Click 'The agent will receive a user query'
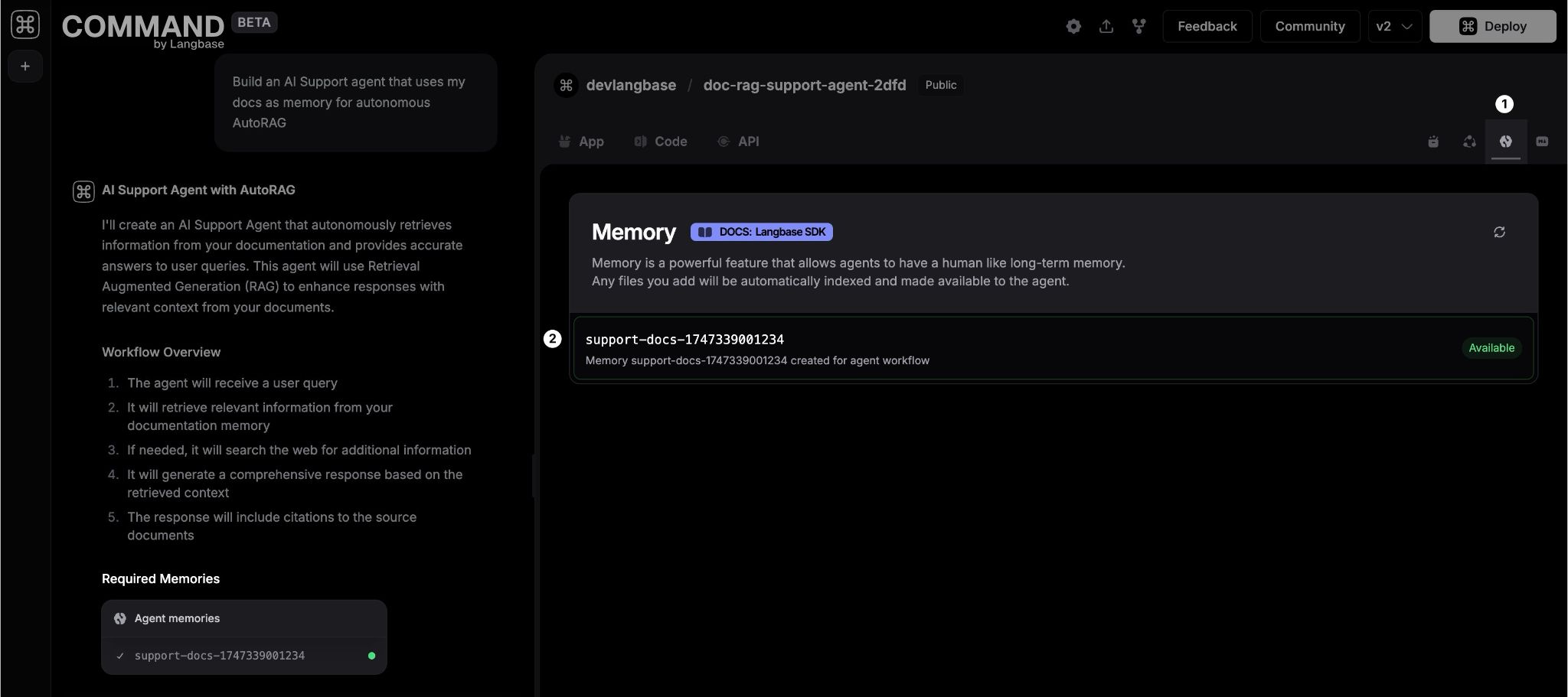This screenshot has width=1568, height=697. (232, 383)
